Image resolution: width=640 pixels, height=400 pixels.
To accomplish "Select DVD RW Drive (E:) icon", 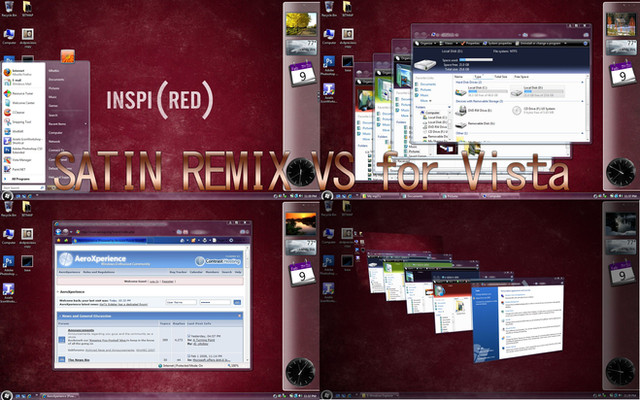I will (461, 110).
